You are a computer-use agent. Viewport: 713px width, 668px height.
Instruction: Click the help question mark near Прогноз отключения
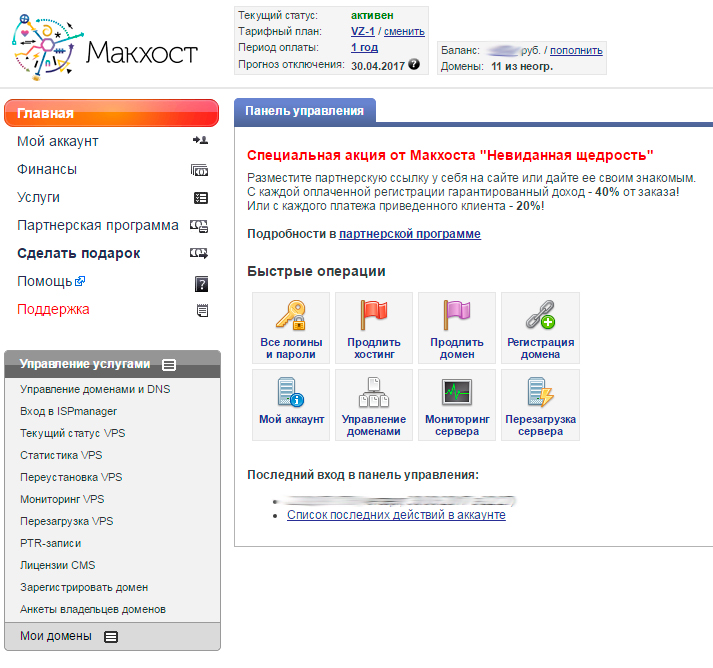[x=414, y=65]
